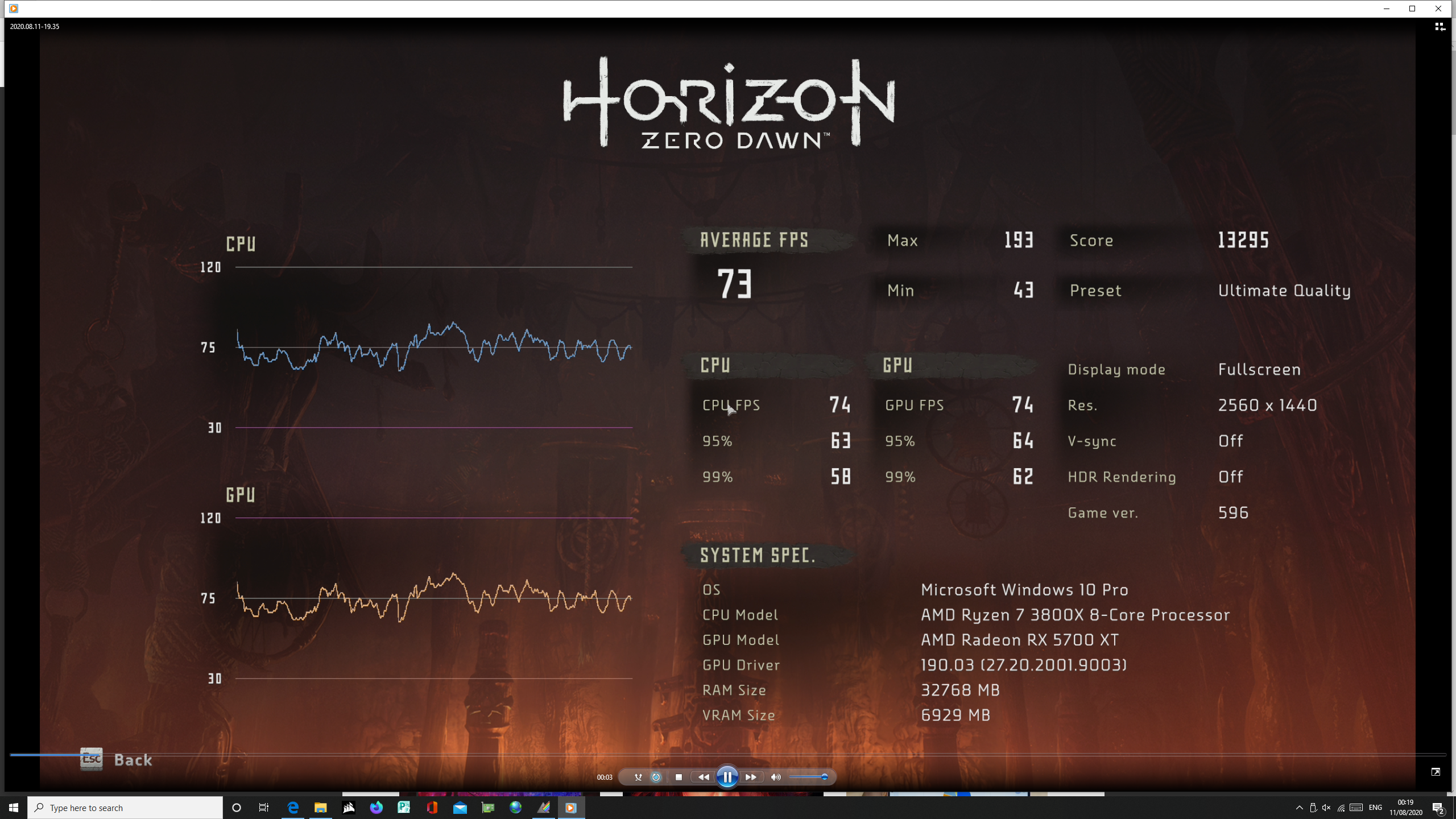The image size is (1456, 819).
Task: Open GPU-Z from the taskbar
Action: pyautogui.click(x=487, y=807)
